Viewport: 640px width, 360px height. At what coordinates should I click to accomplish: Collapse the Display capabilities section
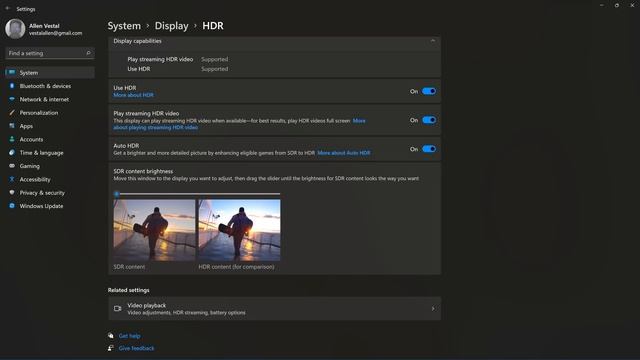click(x=433, y=41)
